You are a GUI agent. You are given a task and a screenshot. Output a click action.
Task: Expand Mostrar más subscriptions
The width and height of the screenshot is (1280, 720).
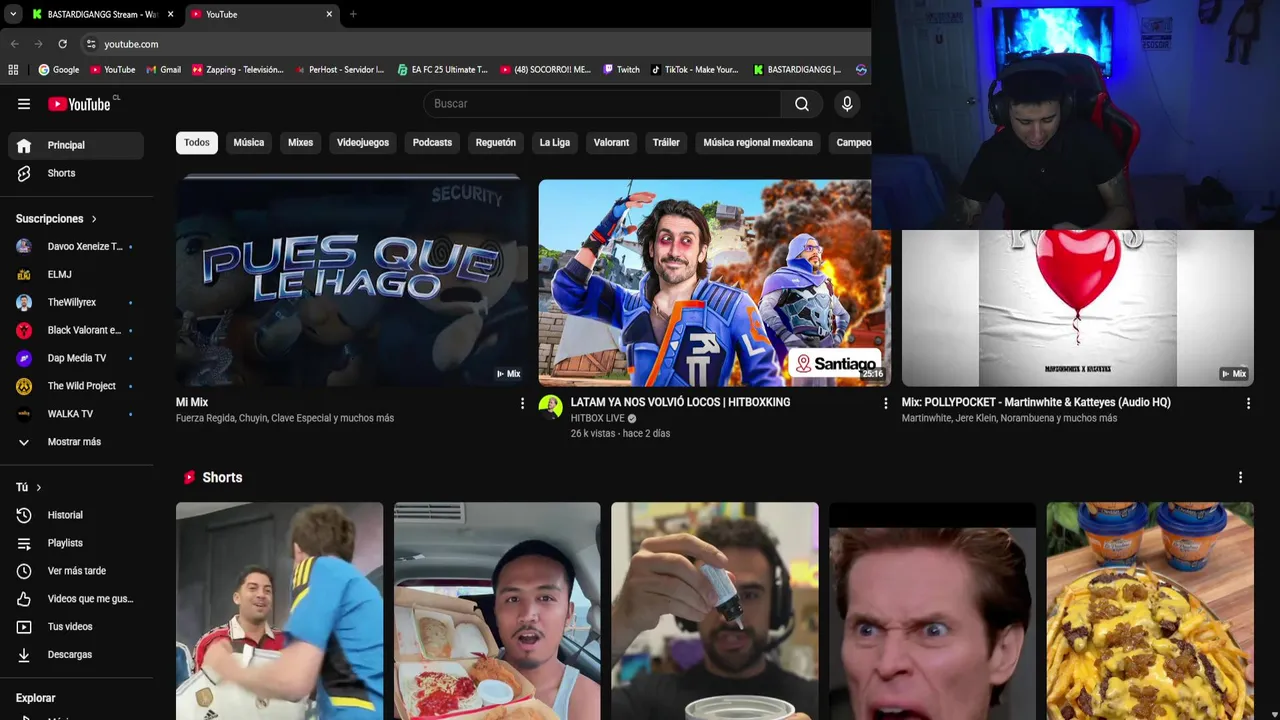(x=76, y=442)
